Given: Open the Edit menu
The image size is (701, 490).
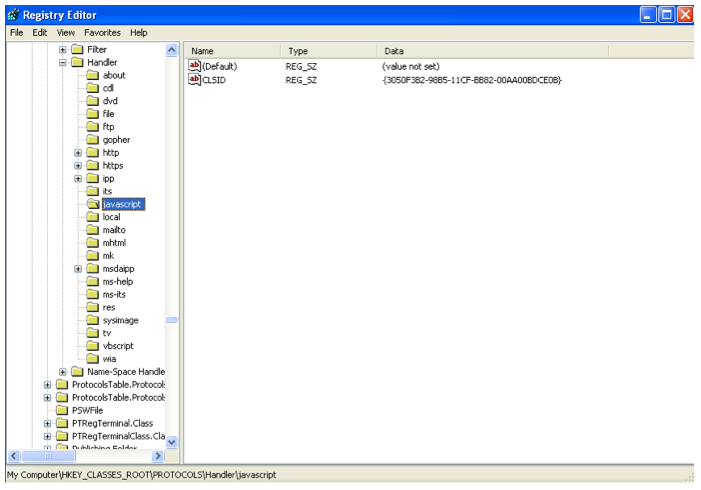Looking at the screenshot, I should click(40, 33).
